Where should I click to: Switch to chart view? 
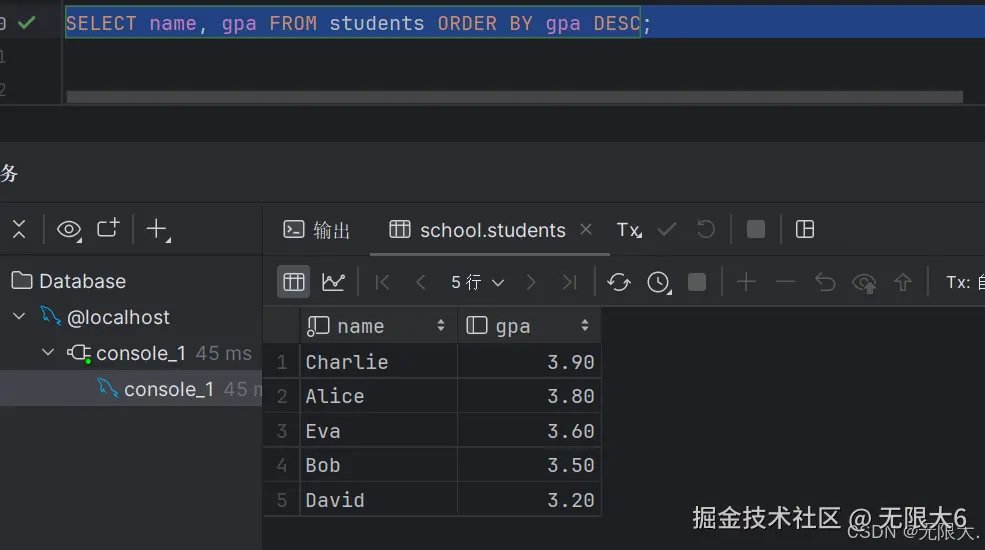[333, 282]
